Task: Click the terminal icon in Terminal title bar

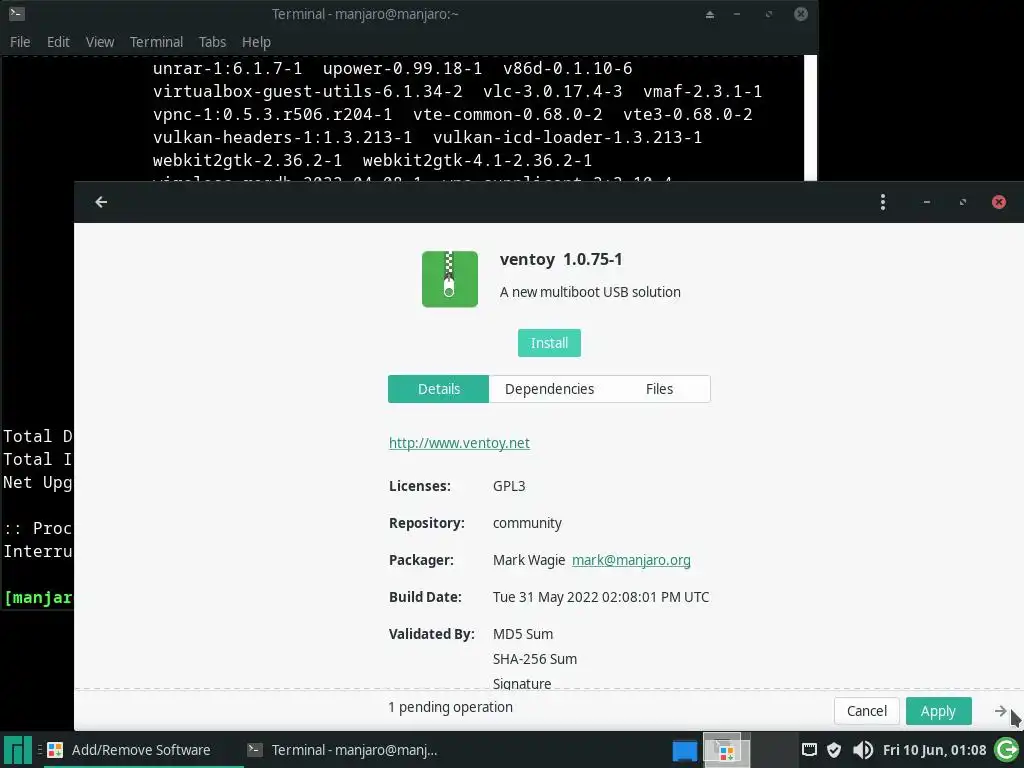Action: [17, 13]
